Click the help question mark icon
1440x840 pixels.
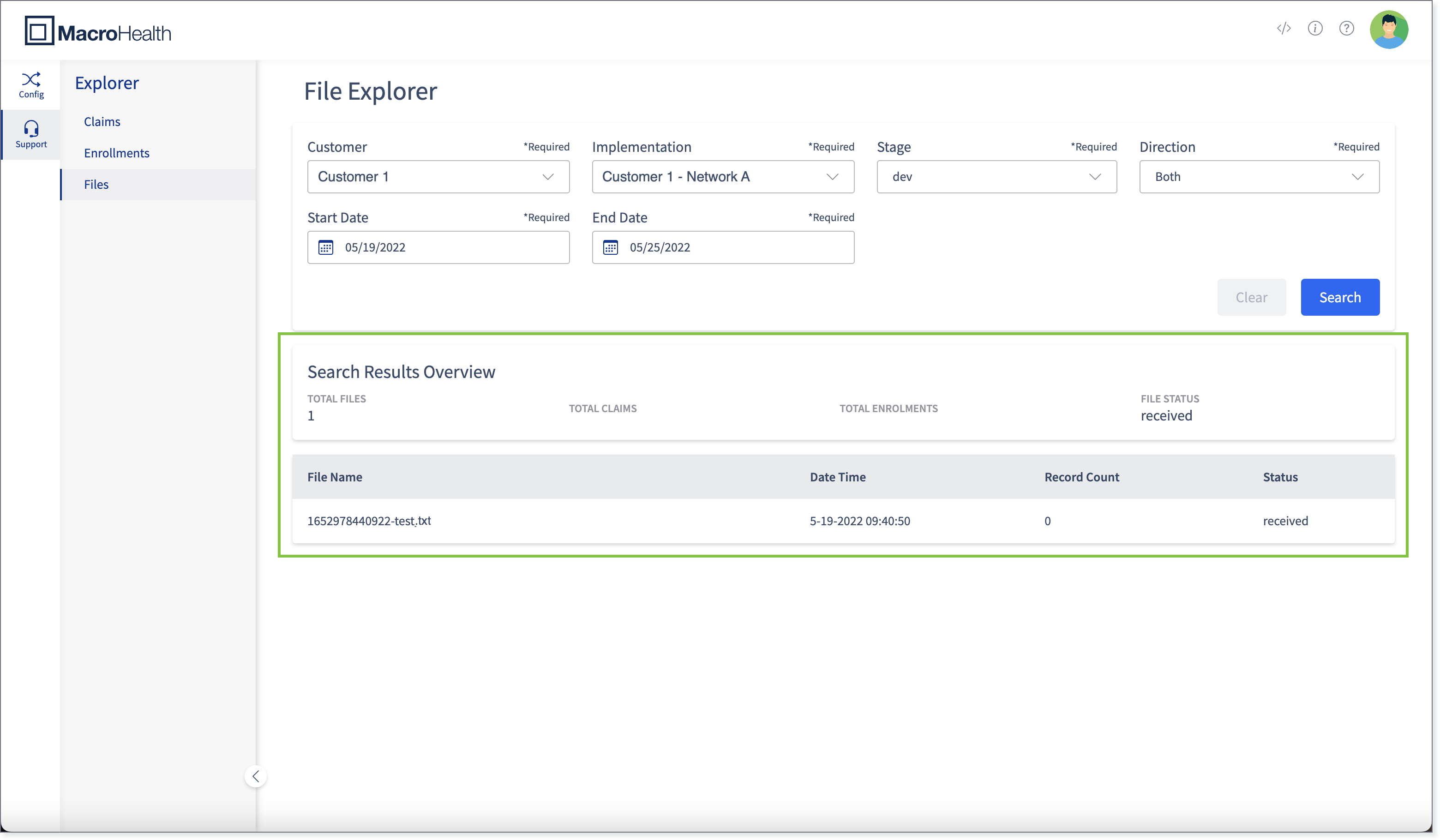coord(1346,28)
